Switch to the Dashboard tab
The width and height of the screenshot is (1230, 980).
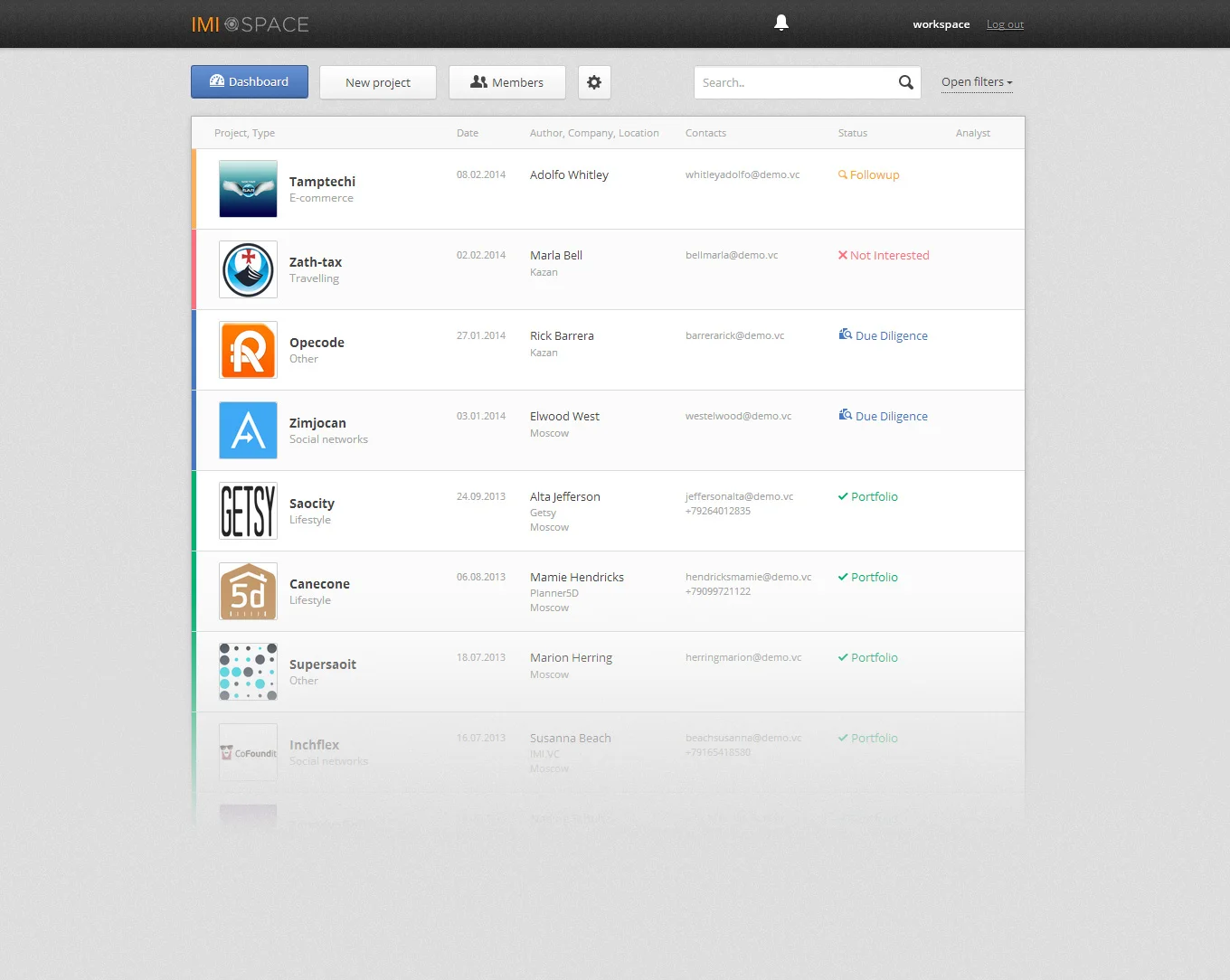249,81
